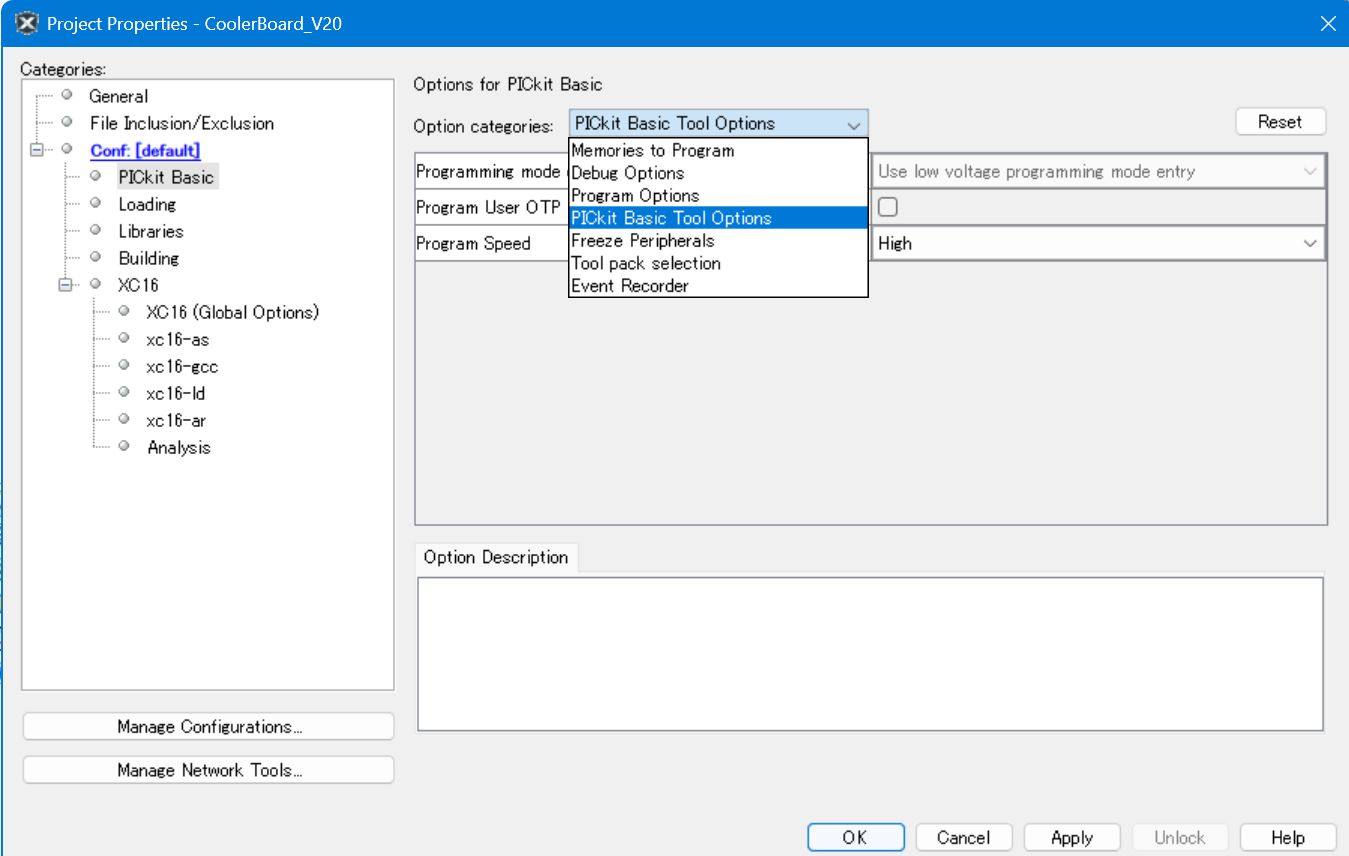The width and height of the screenshot is (1349, 856).
Task: Select xc16-as node
Action: 177,339
